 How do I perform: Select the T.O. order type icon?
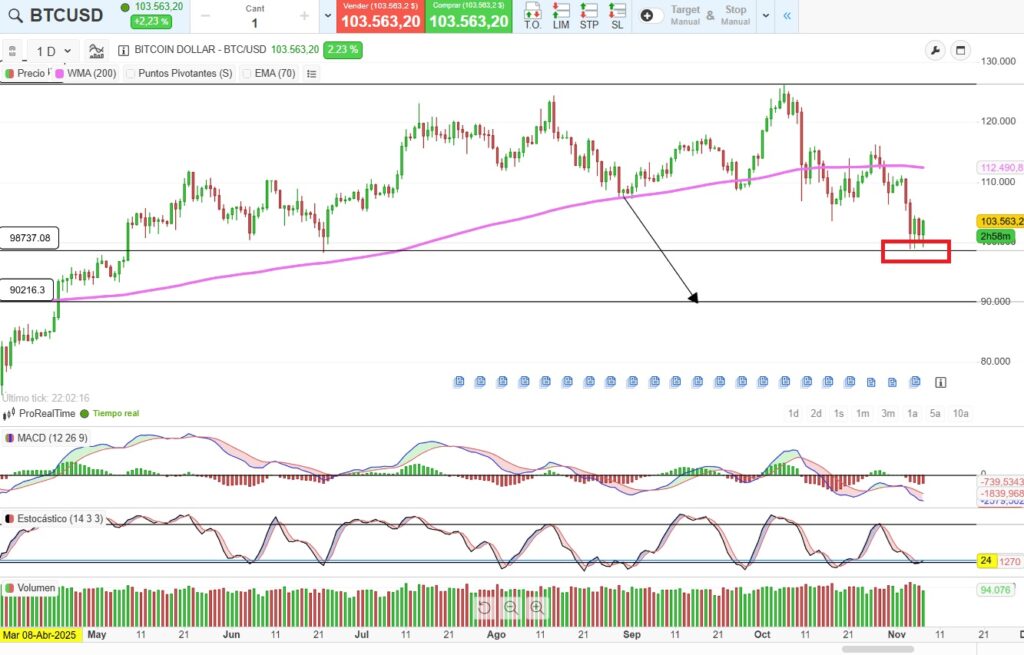(533, 18)
